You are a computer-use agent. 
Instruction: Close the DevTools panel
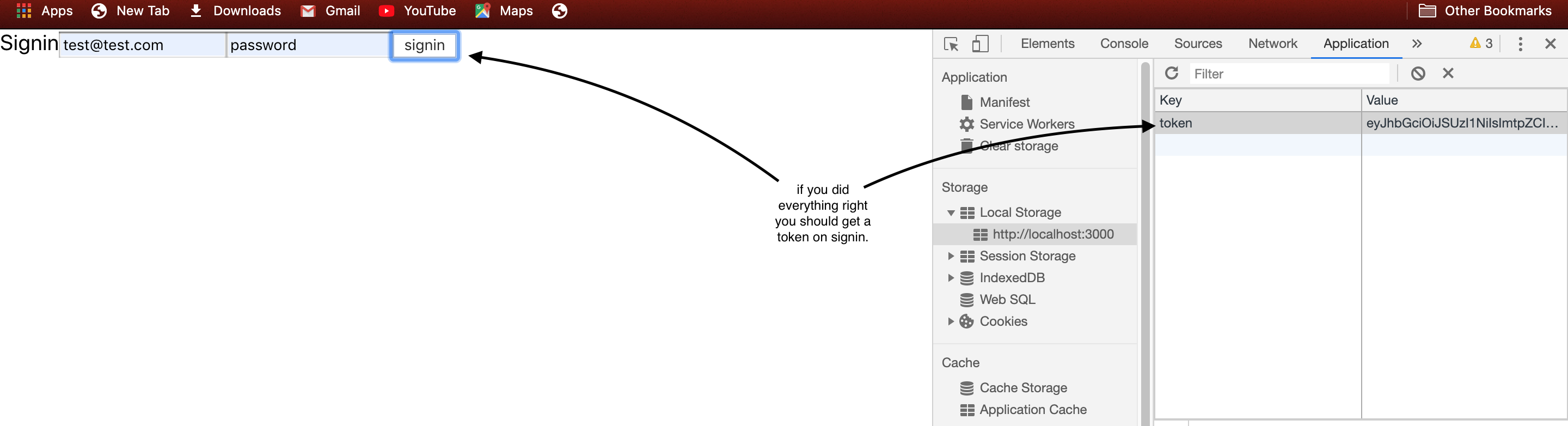coord(1551,43)
